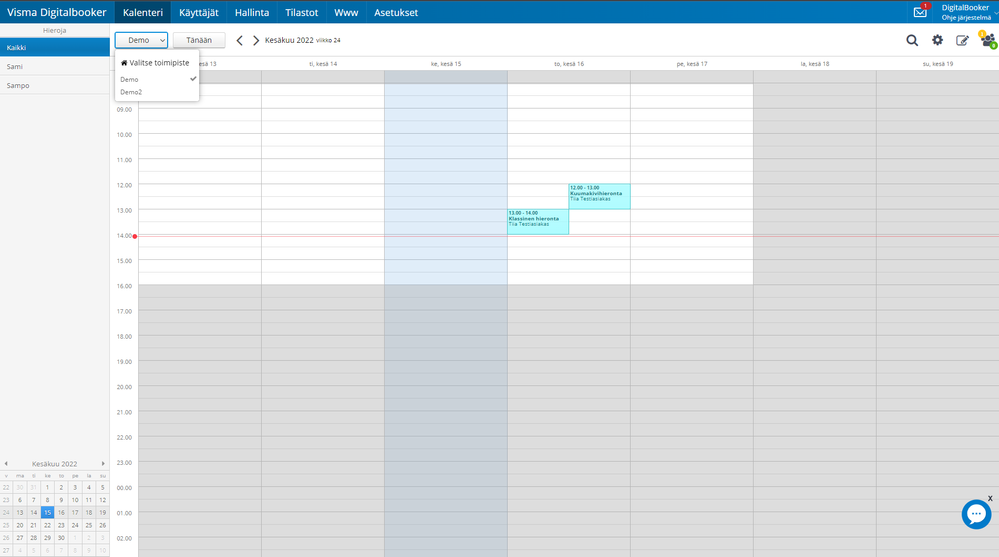999x557 pixels.
Task: Select day 12 in mini calendar
Action: (103, 500)
